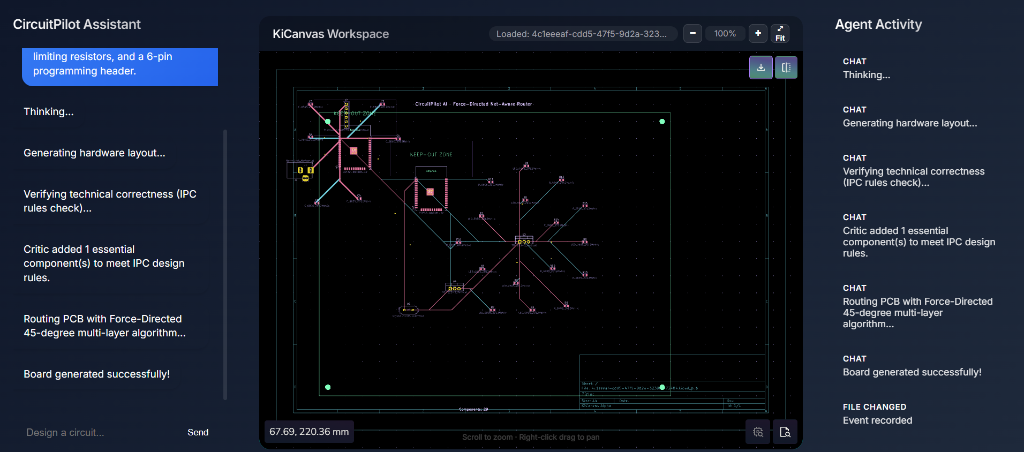The image size is (1024, 452).
Task: Toggle the layers side panel icon
Action: (x=786, y=67)
